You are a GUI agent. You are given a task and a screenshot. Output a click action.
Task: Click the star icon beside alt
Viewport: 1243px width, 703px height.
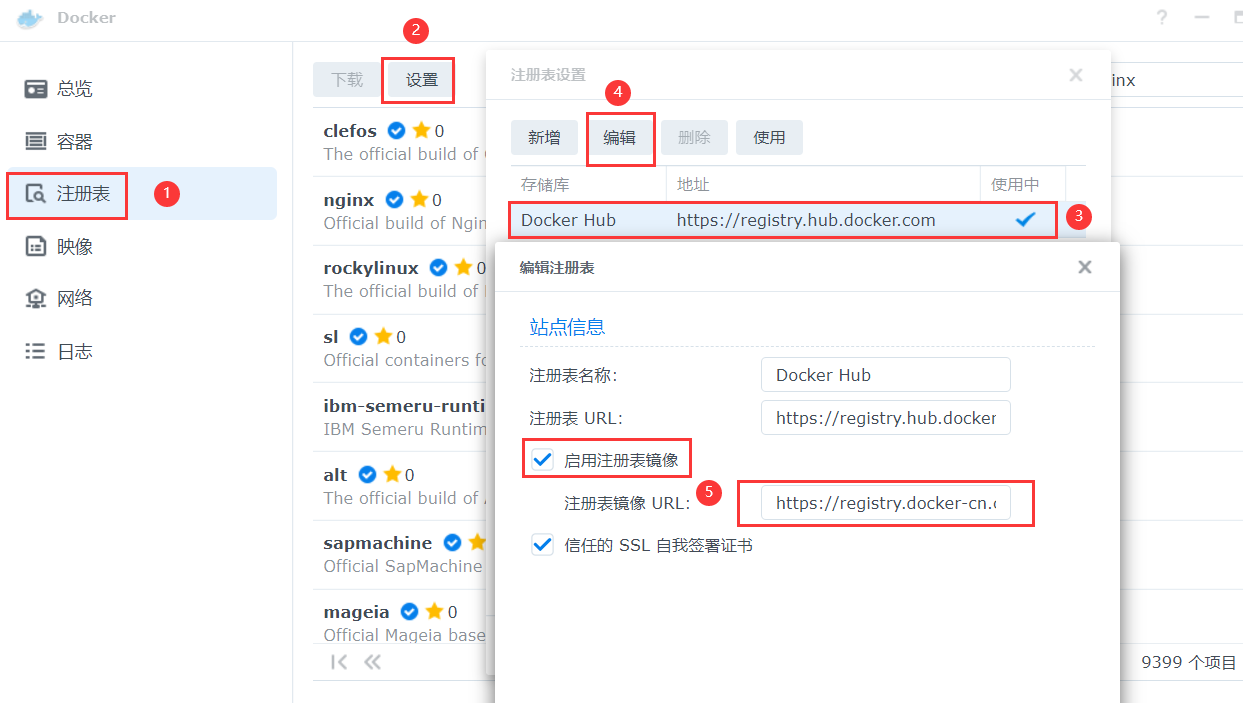[x=392, y=474]
